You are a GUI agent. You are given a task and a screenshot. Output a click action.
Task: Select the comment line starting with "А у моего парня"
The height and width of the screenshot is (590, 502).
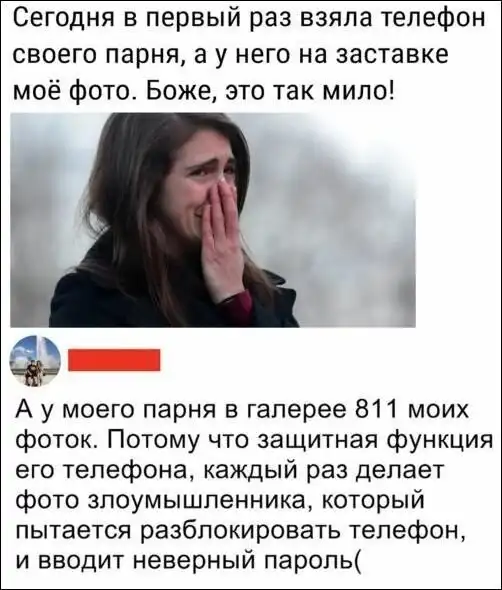coord(243,411)
